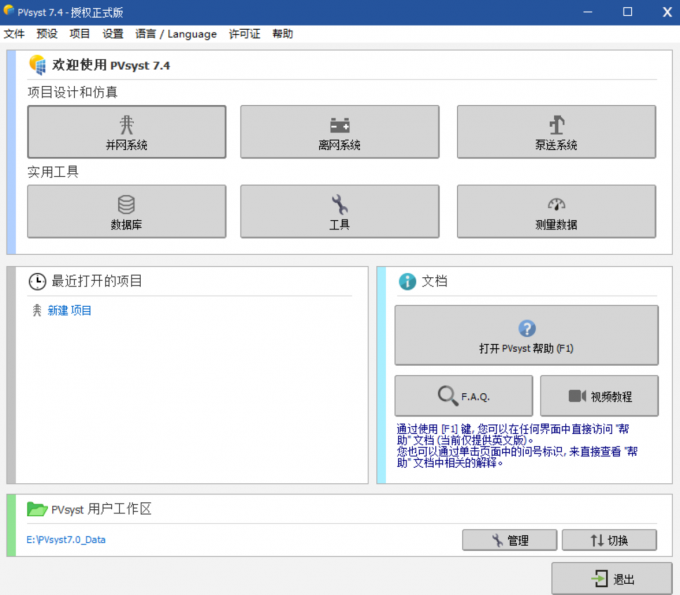
Task: Click the pylon icon beside 新建 项目
Action: point(37,311)
